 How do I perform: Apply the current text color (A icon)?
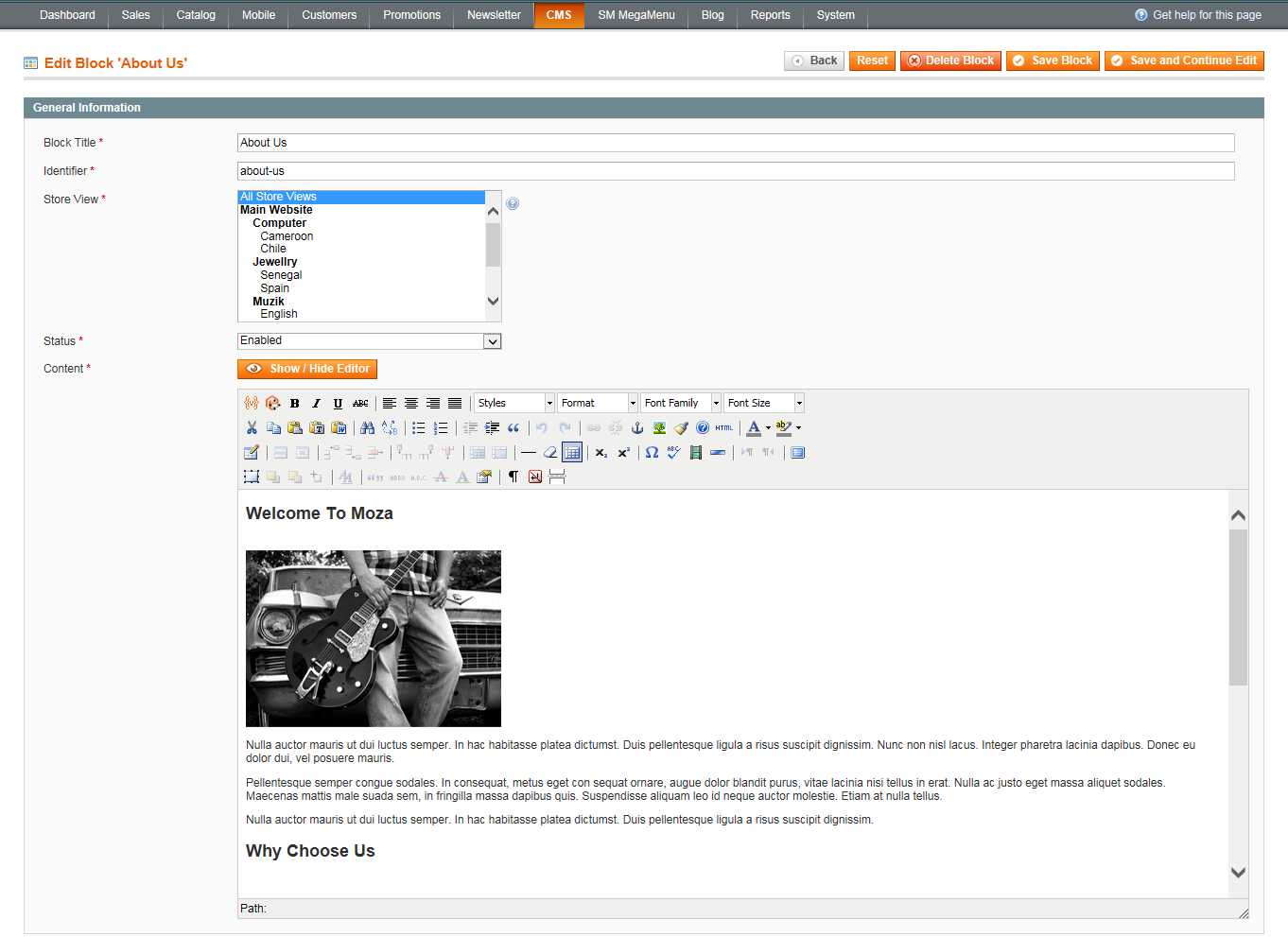click(x=754, y=427)
